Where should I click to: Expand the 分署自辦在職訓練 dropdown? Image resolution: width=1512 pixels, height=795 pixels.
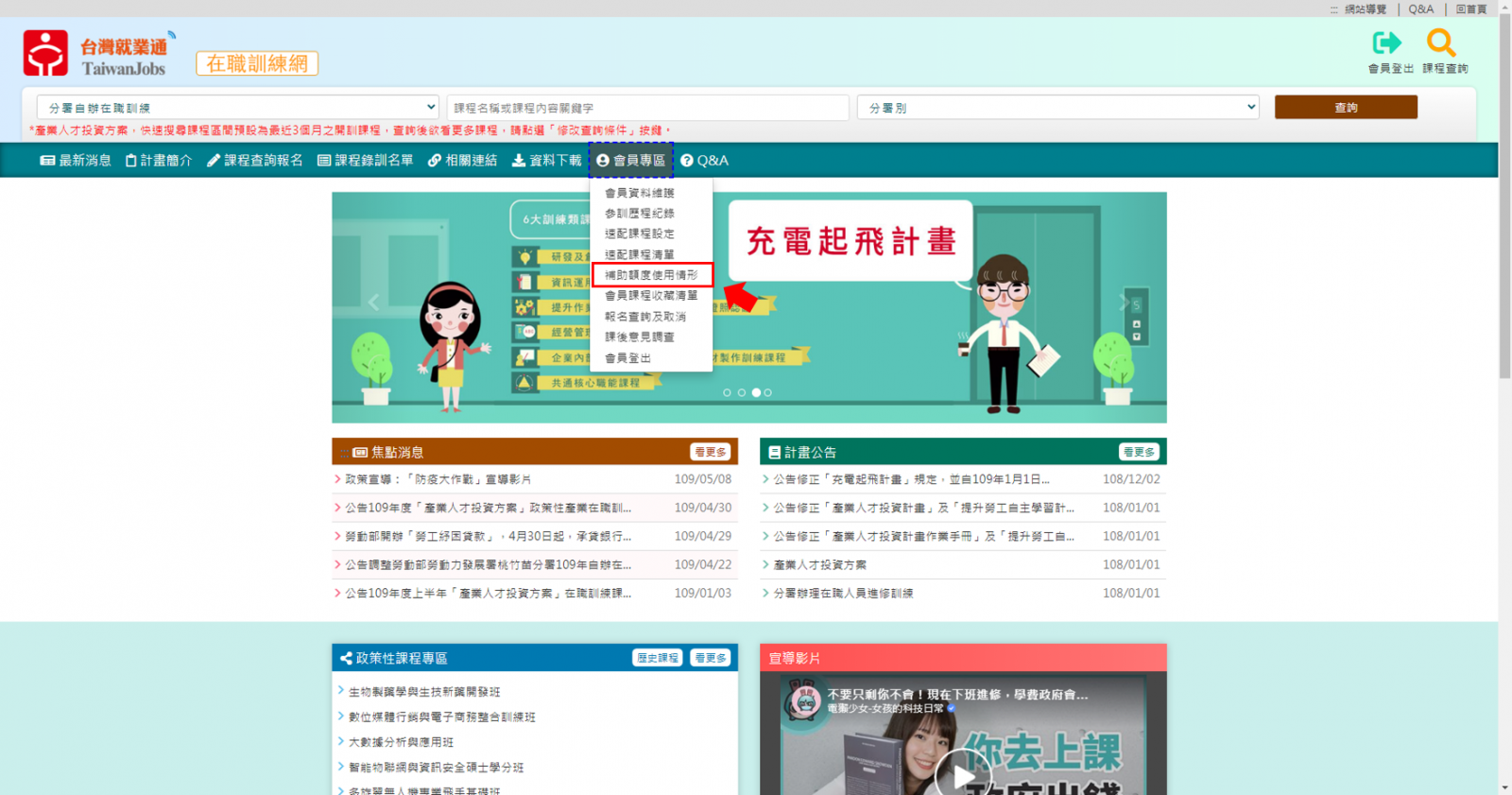[237, 108]
